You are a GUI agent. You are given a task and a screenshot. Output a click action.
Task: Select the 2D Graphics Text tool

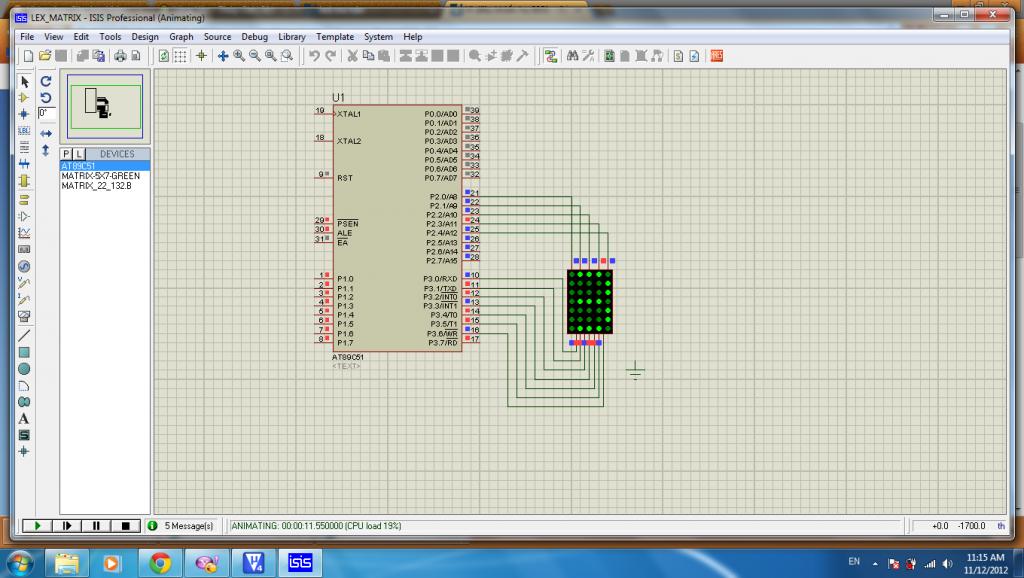pos(24,418)
